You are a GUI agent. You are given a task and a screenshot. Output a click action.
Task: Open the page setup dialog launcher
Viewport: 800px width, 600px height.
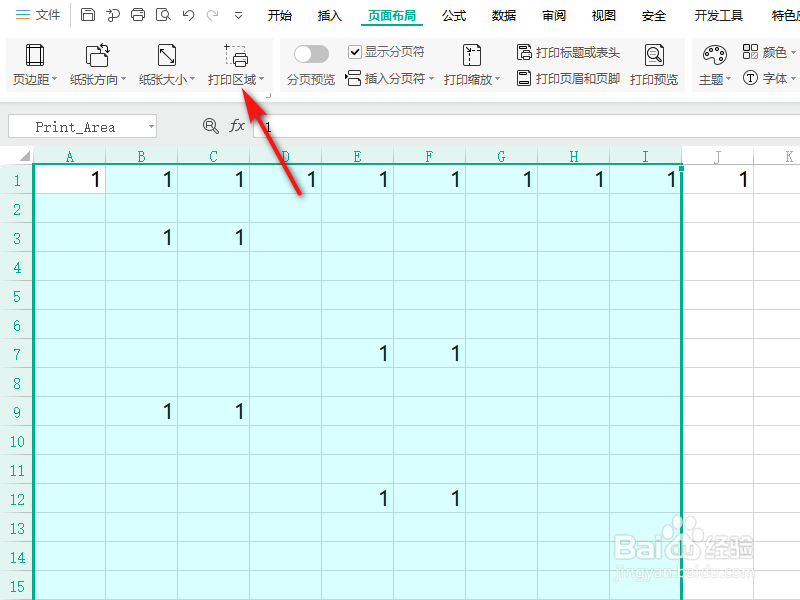268,95
